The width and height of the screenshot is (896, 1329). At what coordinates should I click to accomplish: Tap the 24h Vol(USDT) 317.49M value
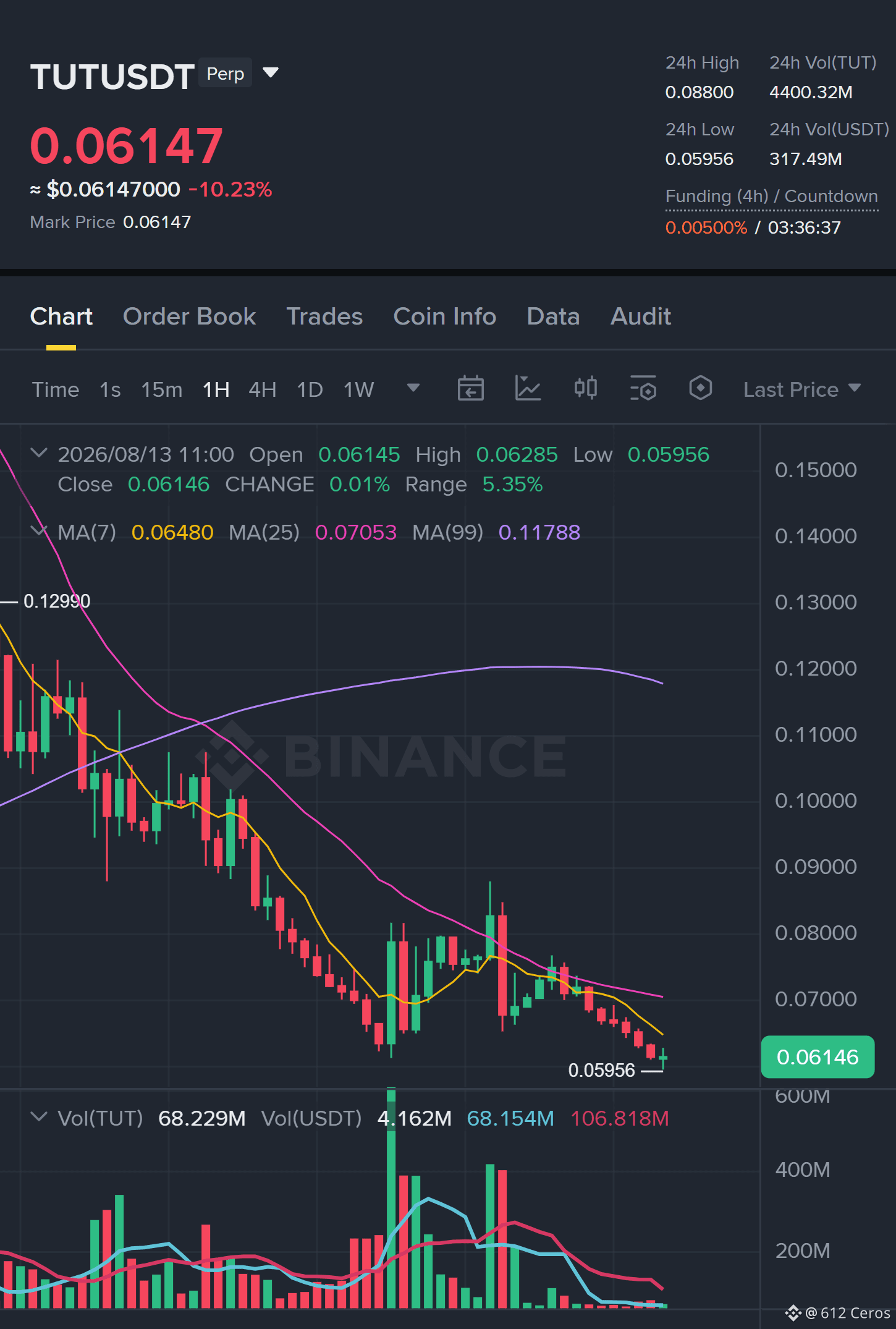point(806,159)
